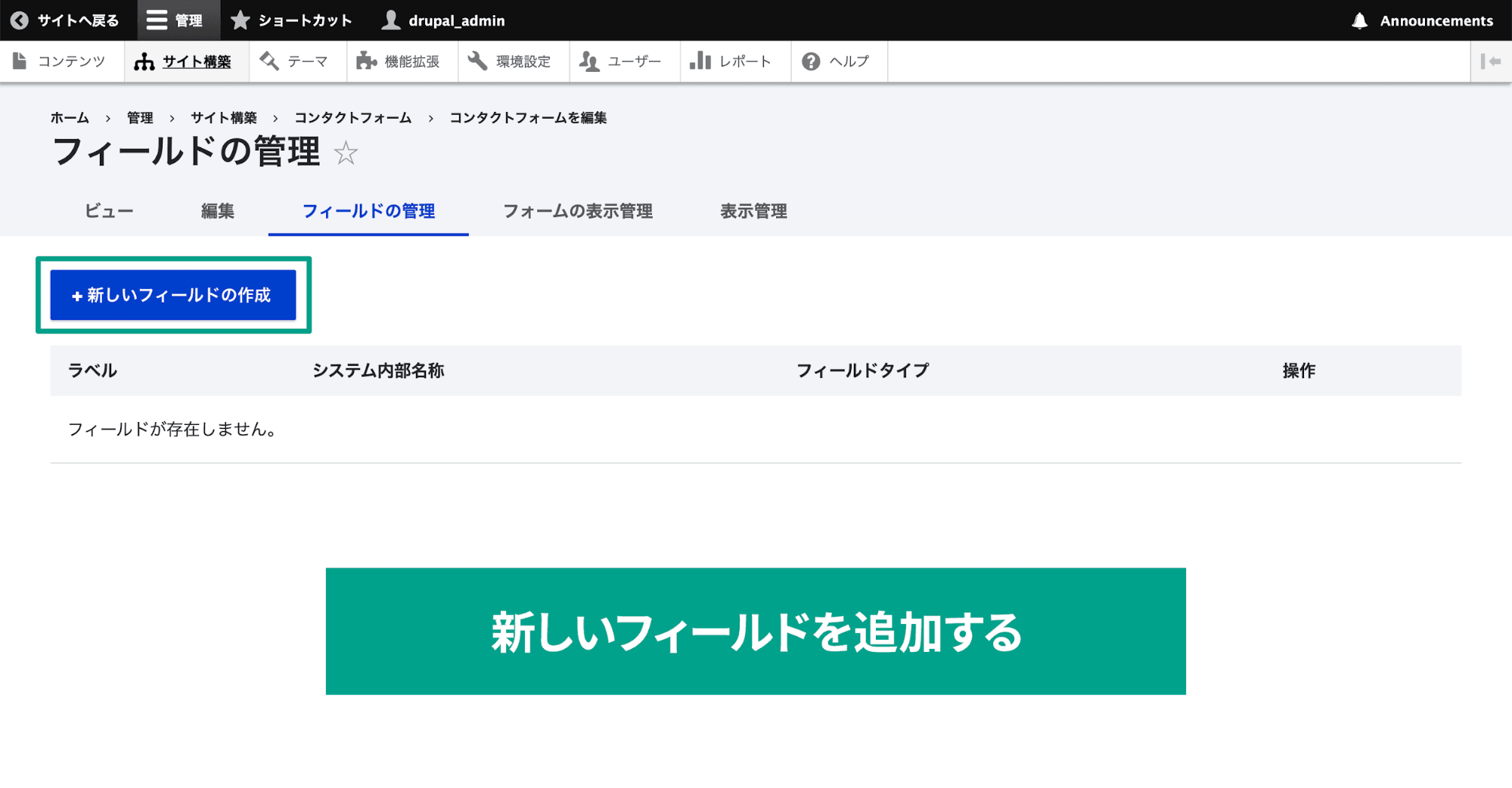
Task: Select the フィールドの管理 tab
Action: pyautogui.click(x=368, y=211)
